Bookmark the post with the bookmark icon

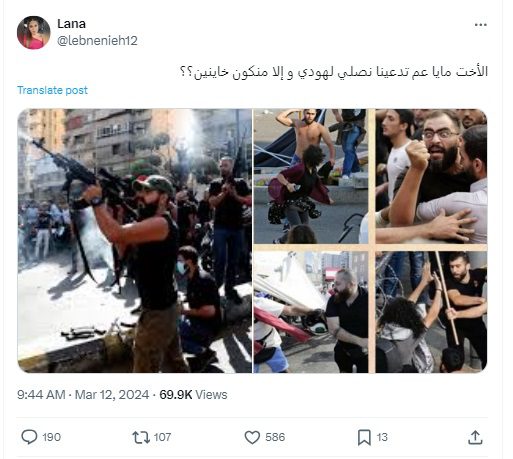click(364, 437)
